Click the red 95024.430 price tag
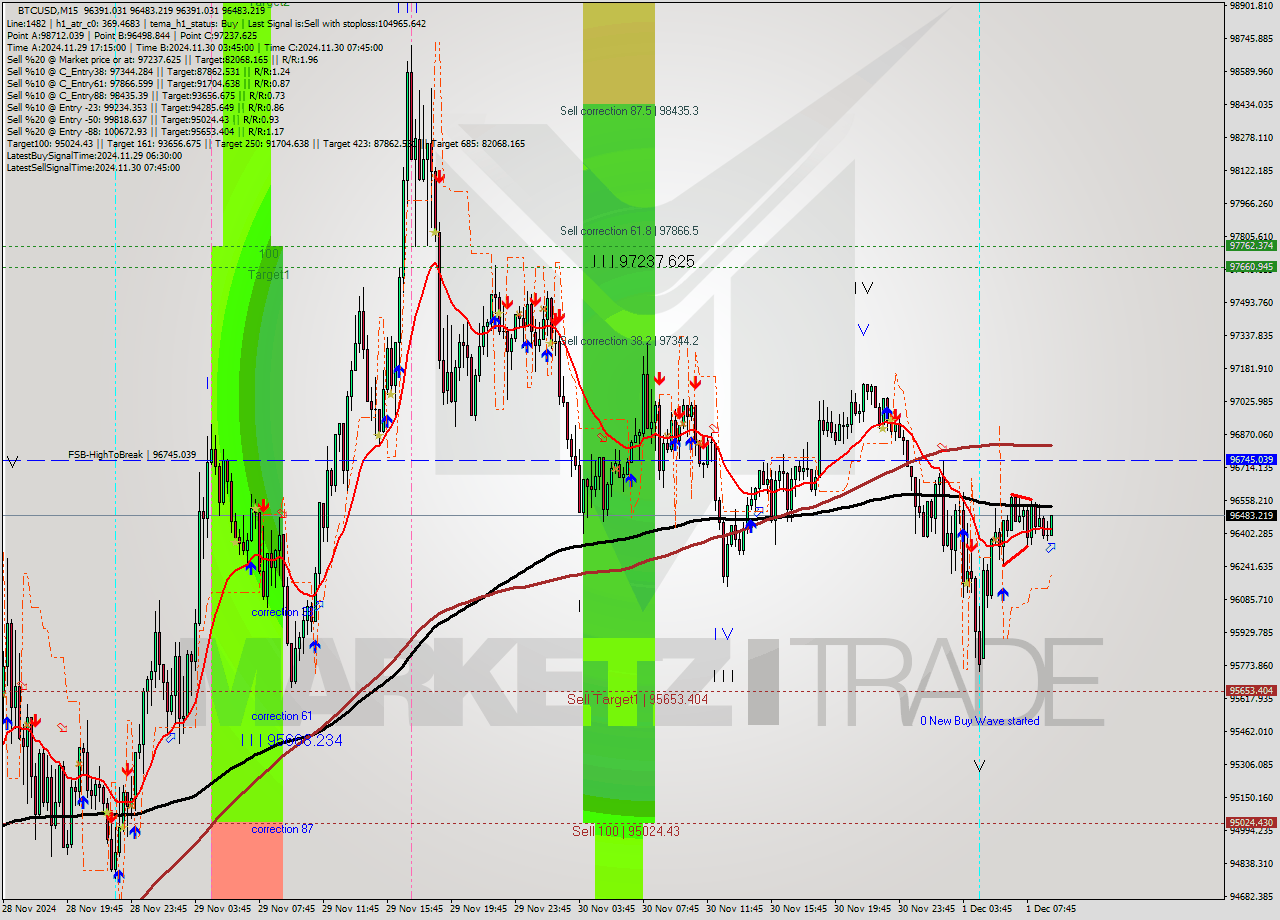The image size is (1280, 920). click(x=1250, y=823)
